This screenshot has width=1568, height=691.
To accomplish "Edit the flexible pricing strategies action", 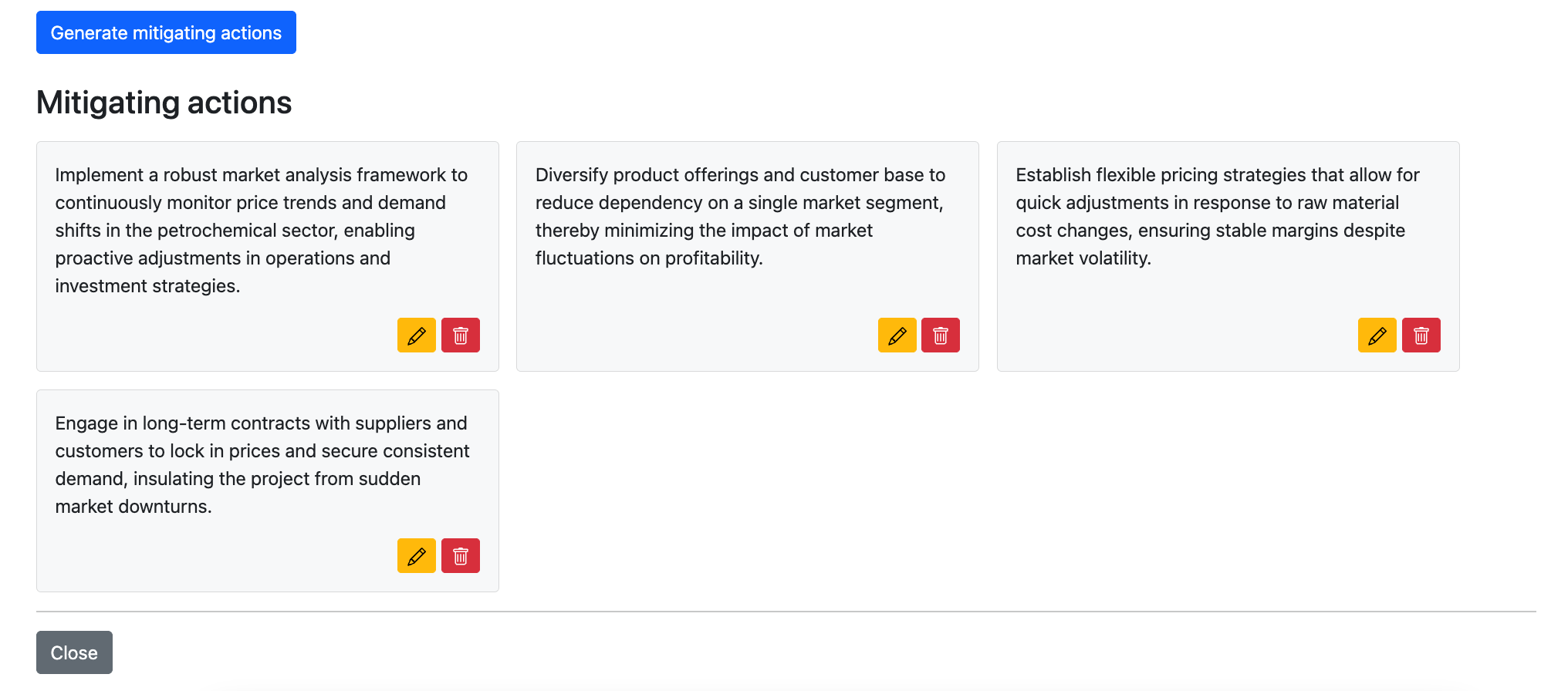I will [1377, 335].
